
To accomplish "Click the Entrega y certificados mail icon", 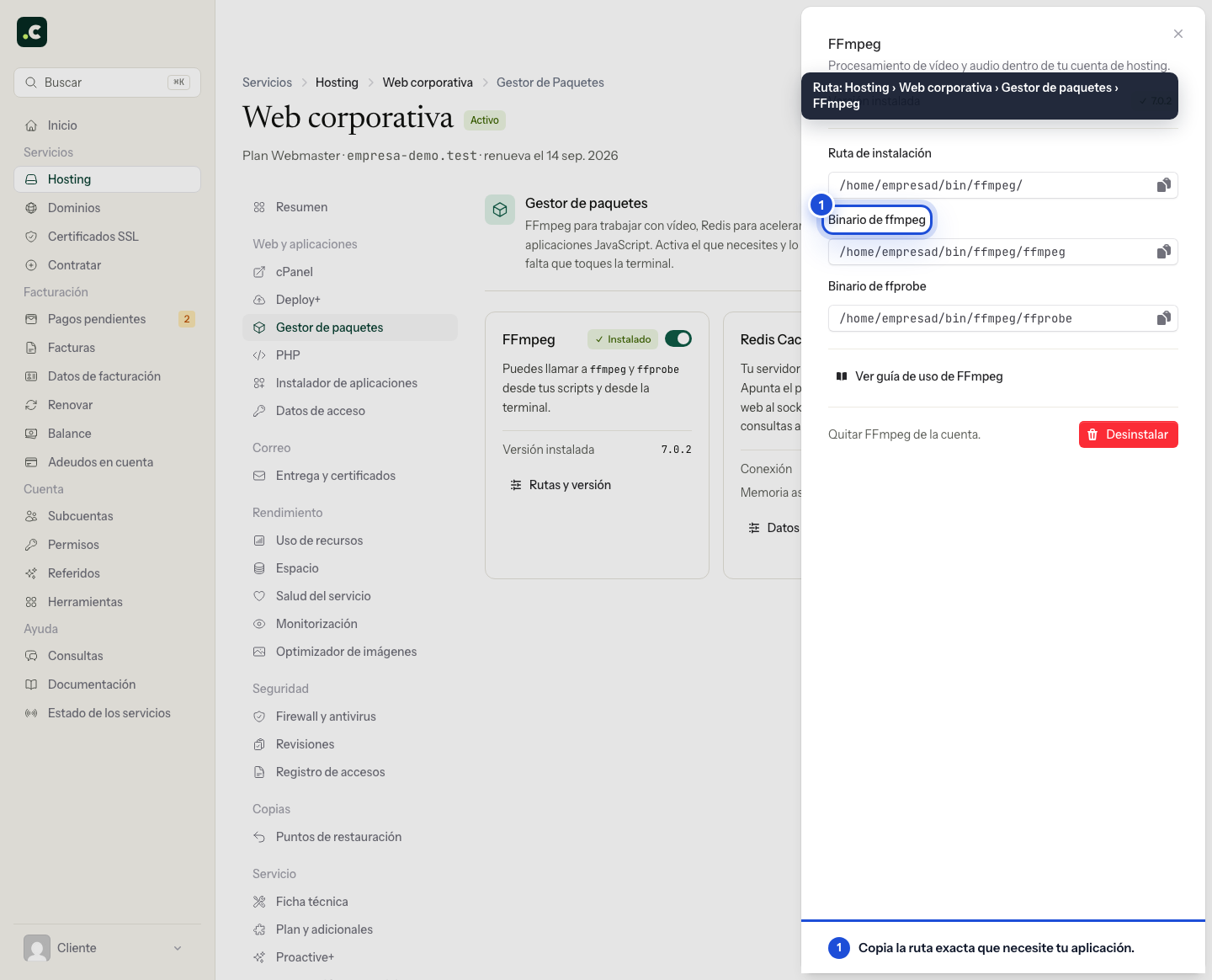I will click(x=259, y=476).
